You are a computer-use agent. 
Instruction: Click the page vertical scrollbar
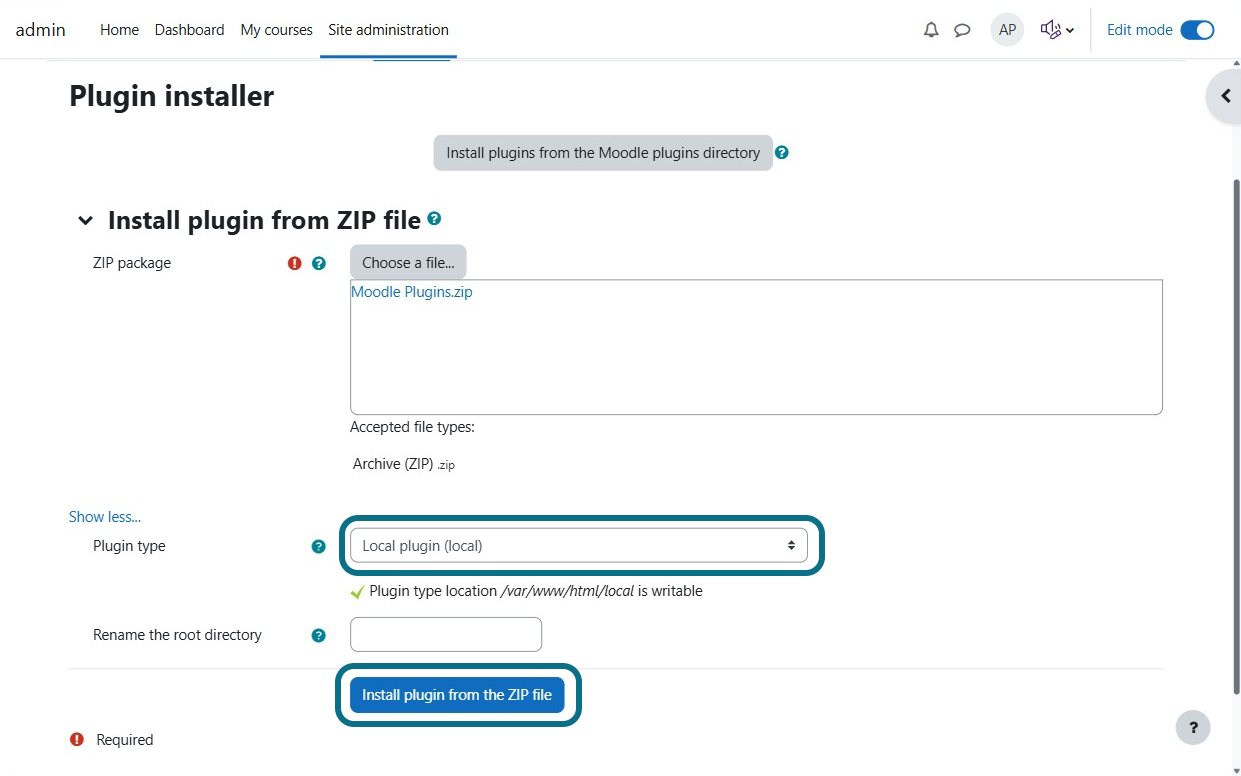click(1237, 435)
